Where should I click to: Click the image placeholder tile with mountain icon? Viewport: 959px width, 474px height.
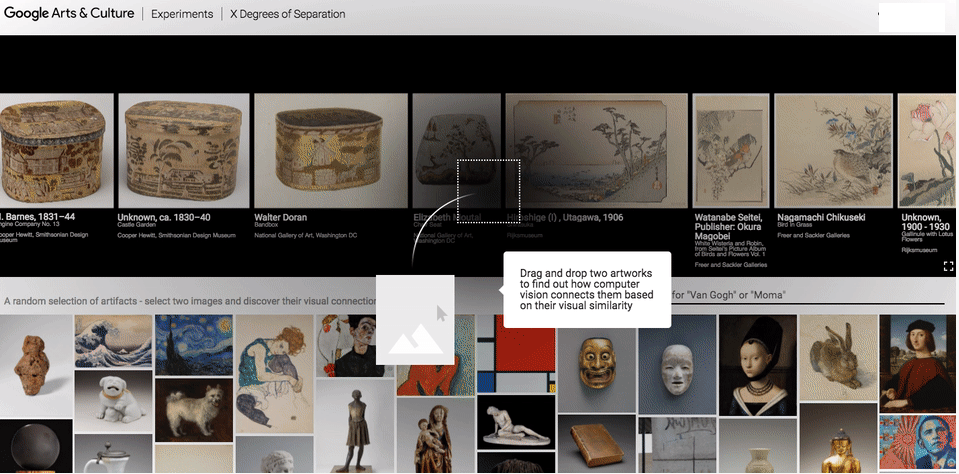415,319
